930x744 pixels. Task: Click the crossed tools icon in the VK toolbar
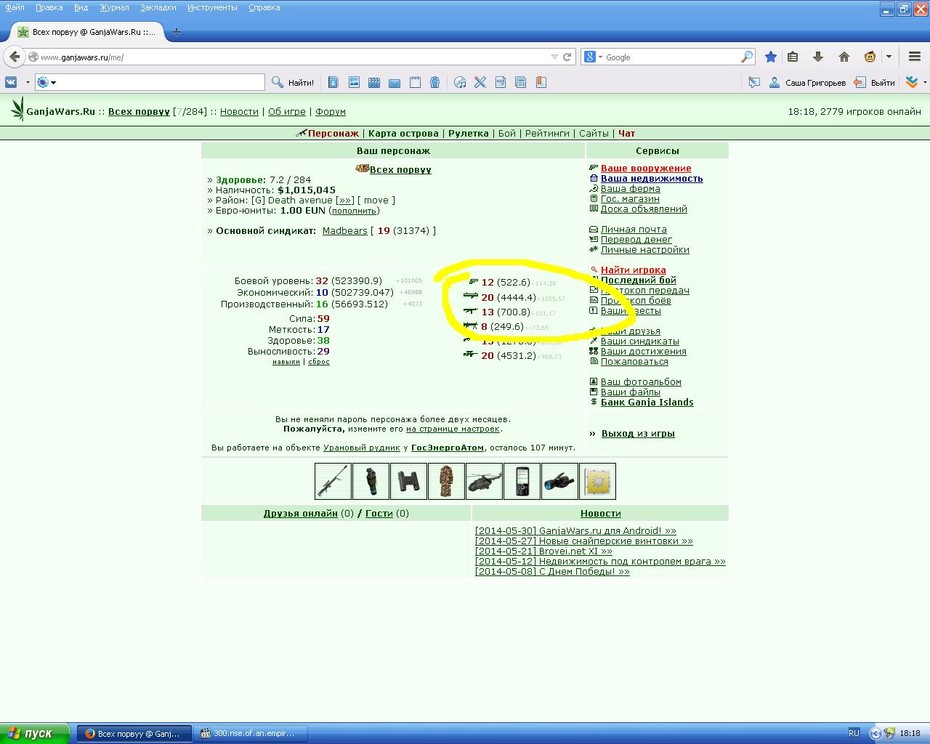[x=480, y=82]
